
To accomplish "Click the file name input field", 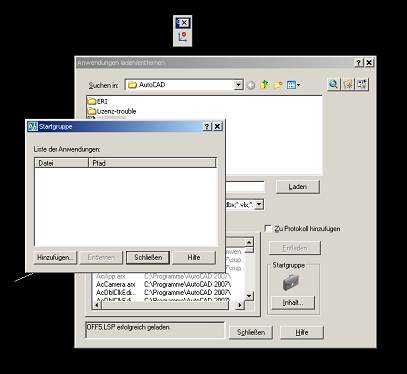I will 245,187.
